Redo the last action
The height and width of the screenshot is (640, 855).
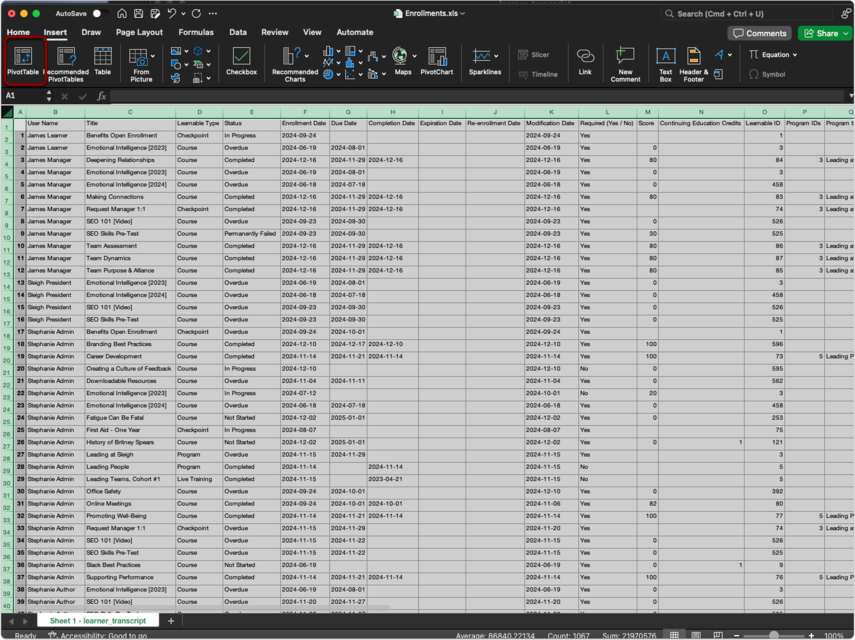tap(196, 14)
